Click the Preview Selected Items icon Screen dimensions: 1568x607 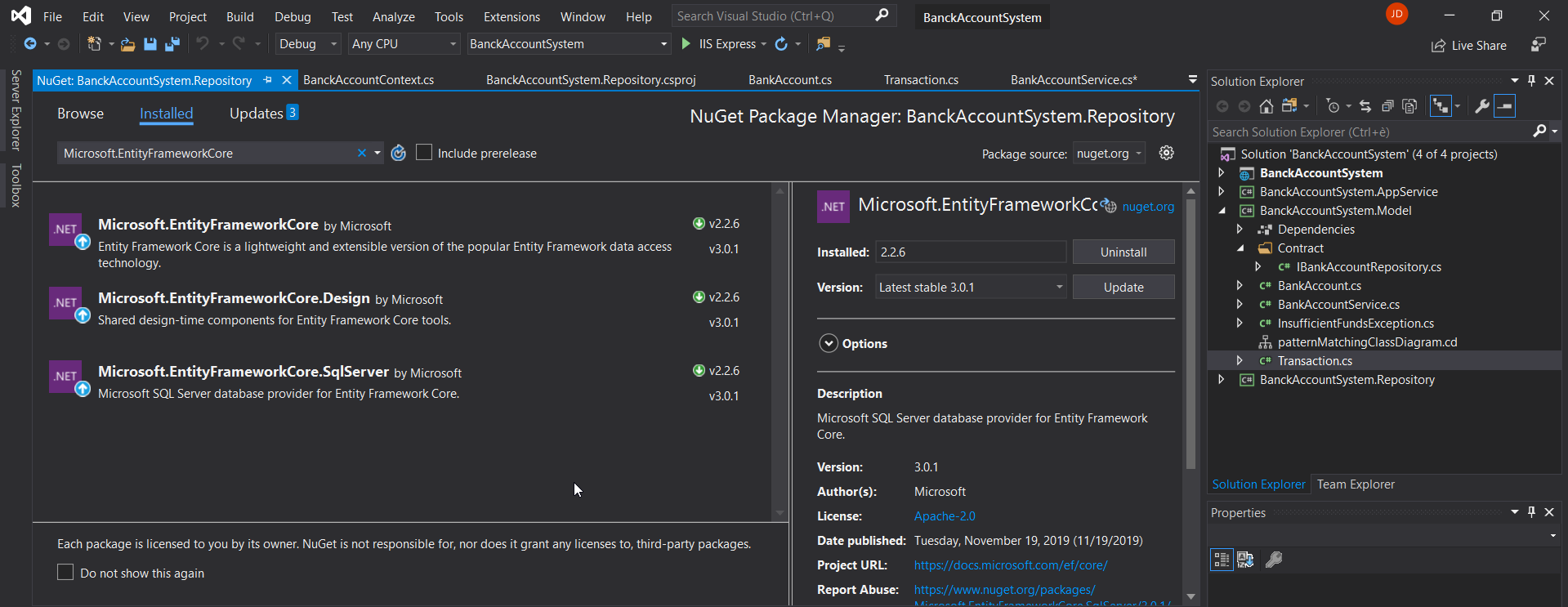(1504, 106)
